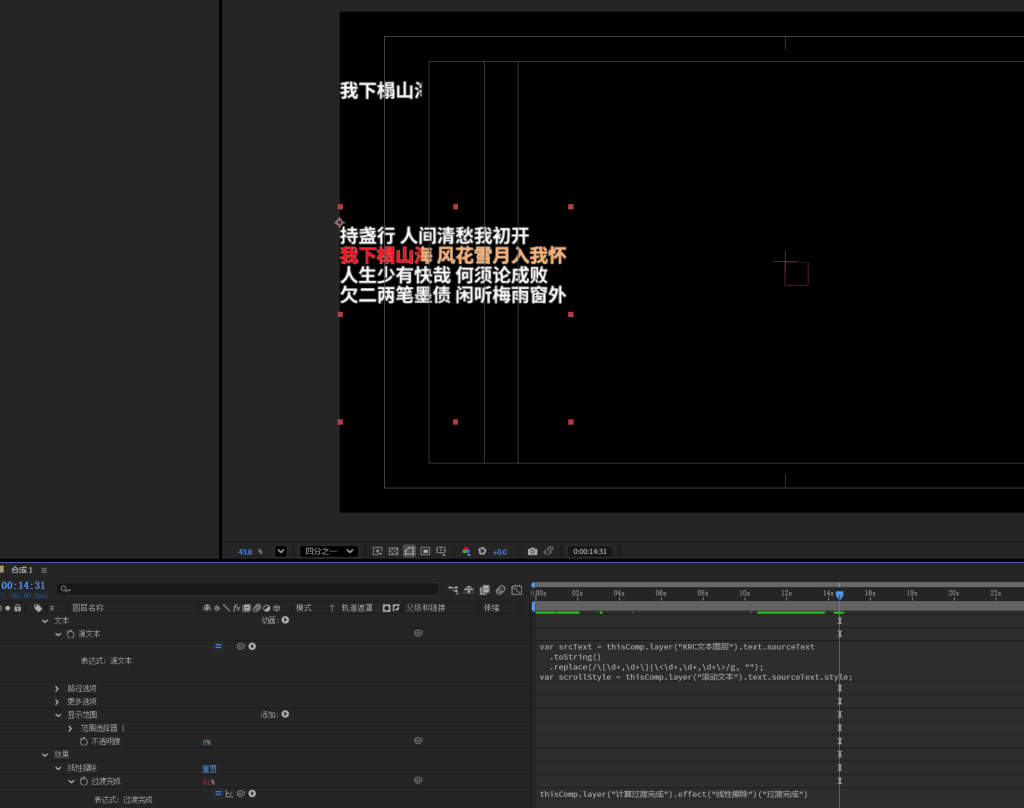Click the 动画 animate arrow button
The image size is (1024, 808).
coord(285,620)
